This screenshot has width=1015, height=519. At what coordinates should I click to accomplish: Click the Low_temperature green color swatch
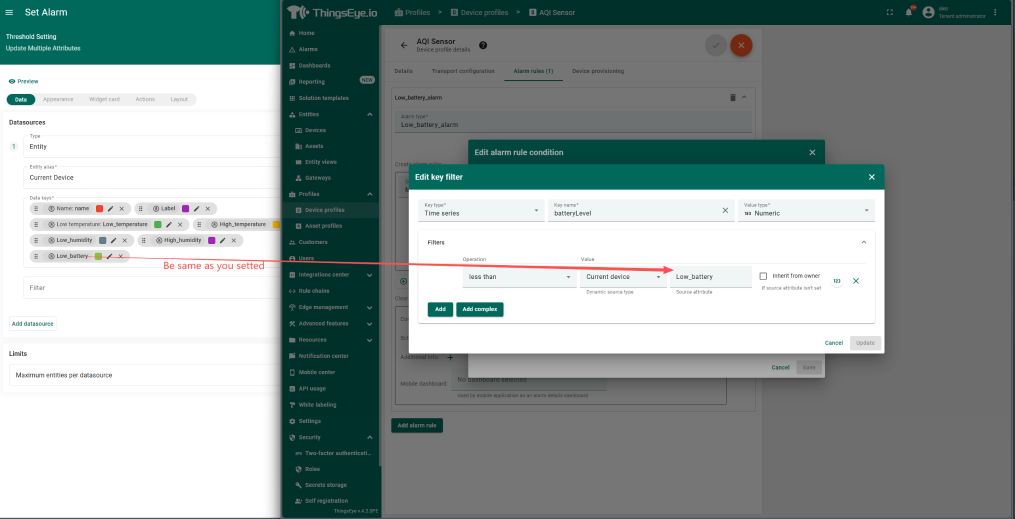[x=158, y=224]
